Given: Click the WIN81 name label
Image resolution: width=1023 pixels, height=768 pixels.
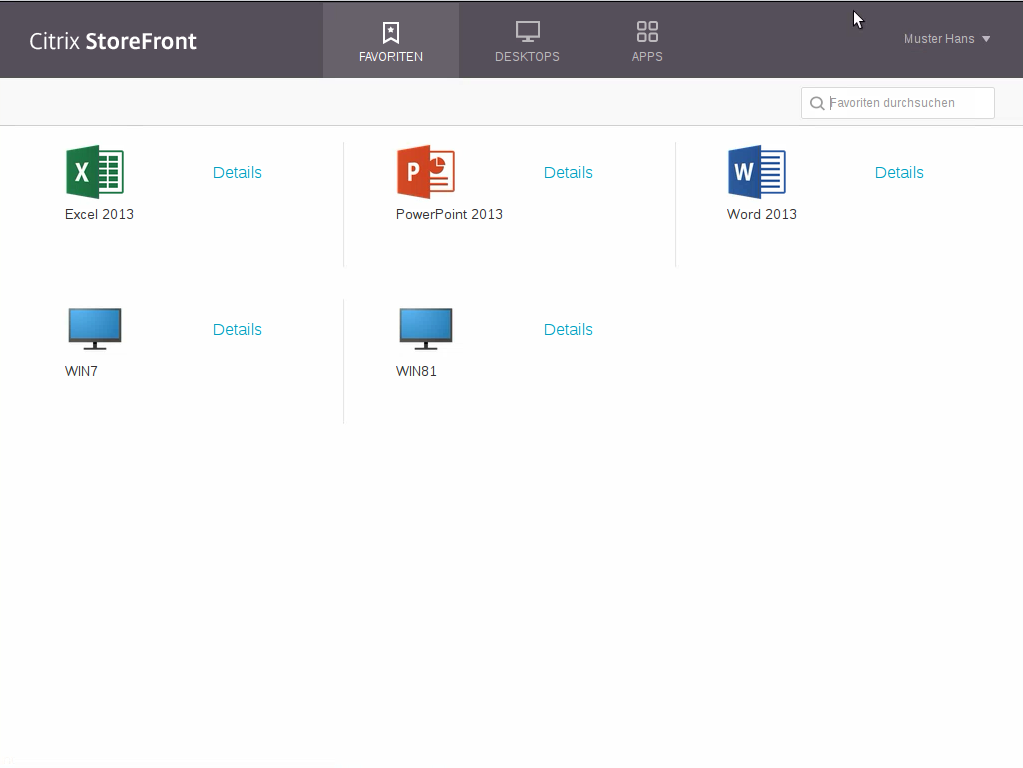Looking at the screenshot, I should coord(416,371).
